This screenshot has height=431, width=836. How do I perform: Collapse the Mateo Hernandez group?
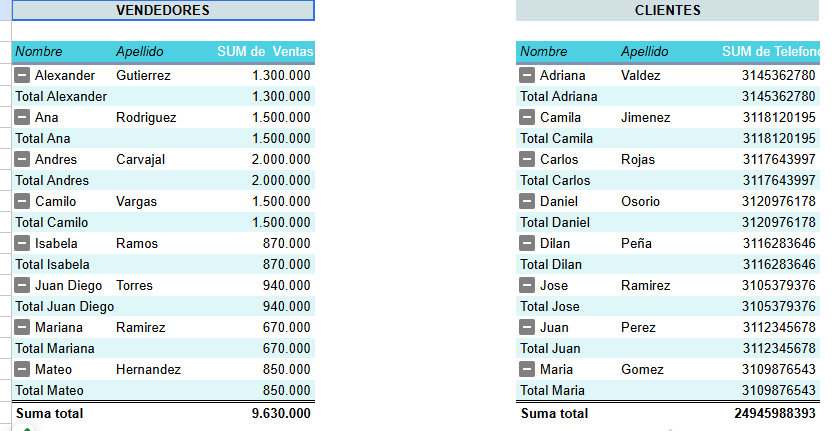[22, 369]
